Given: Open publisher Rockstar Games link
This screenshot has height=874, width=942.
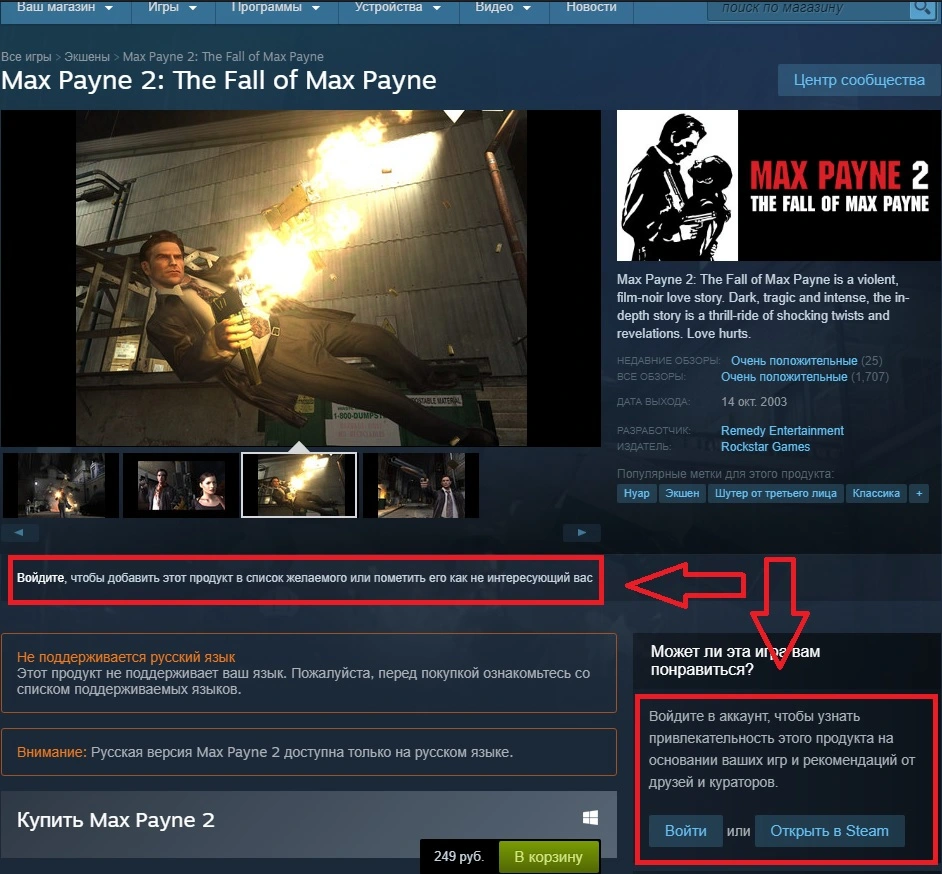Looking at the screenshot, I should point(765,446).
